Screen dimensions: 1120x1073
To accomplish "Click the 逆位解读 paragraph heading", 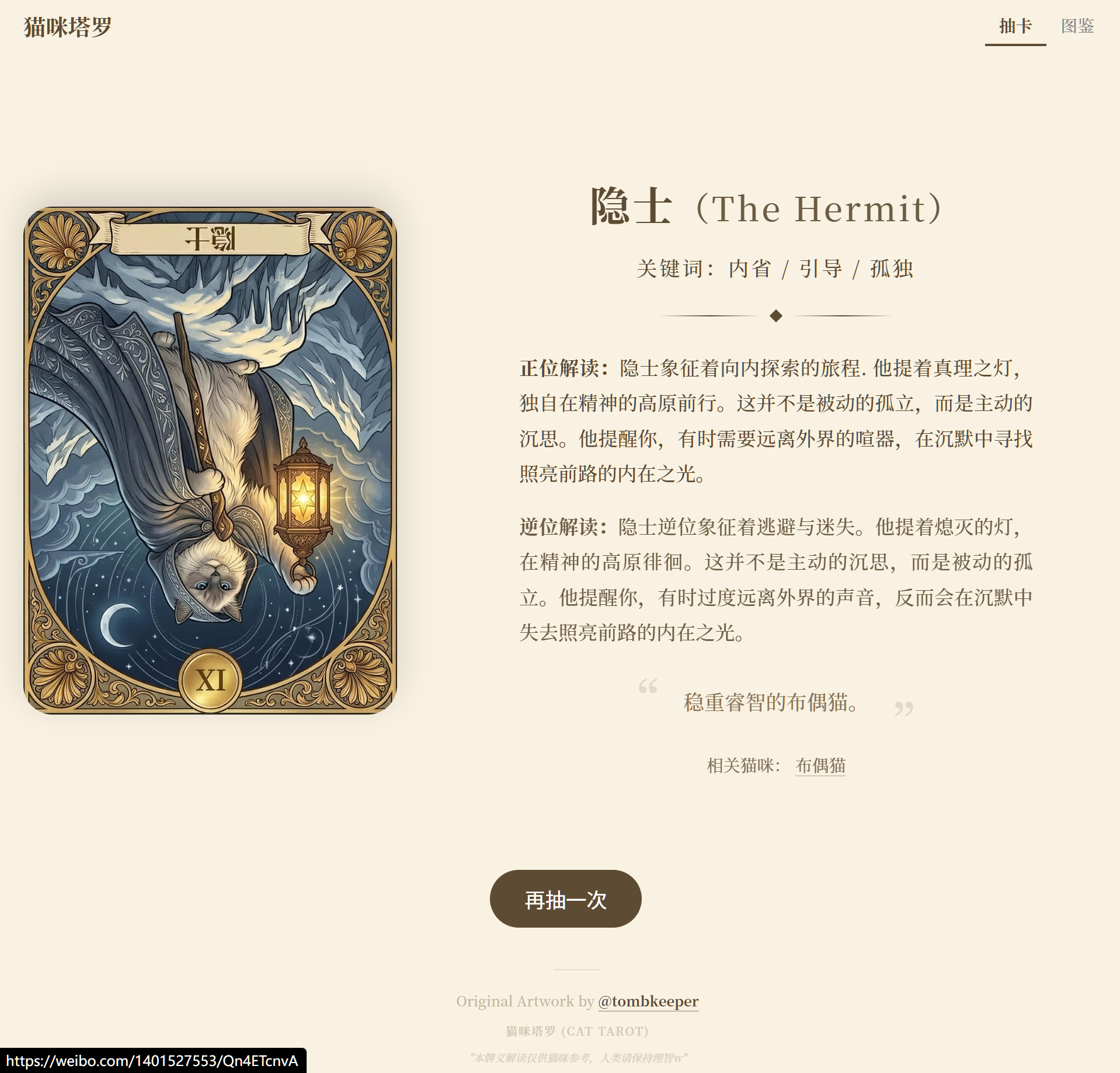I will click(565, 527).
